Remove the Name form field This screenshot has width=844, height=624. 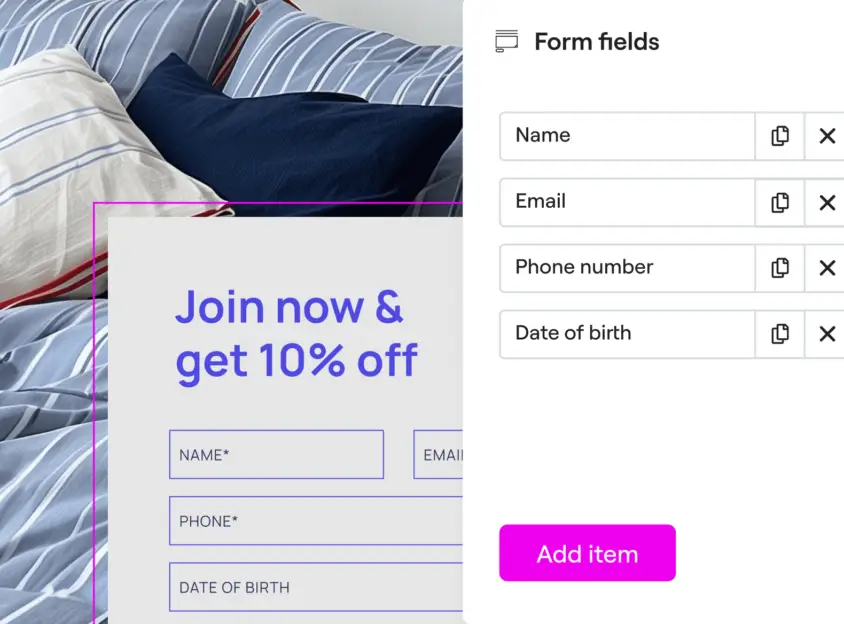pyautogui.click(x=827, y=136)
